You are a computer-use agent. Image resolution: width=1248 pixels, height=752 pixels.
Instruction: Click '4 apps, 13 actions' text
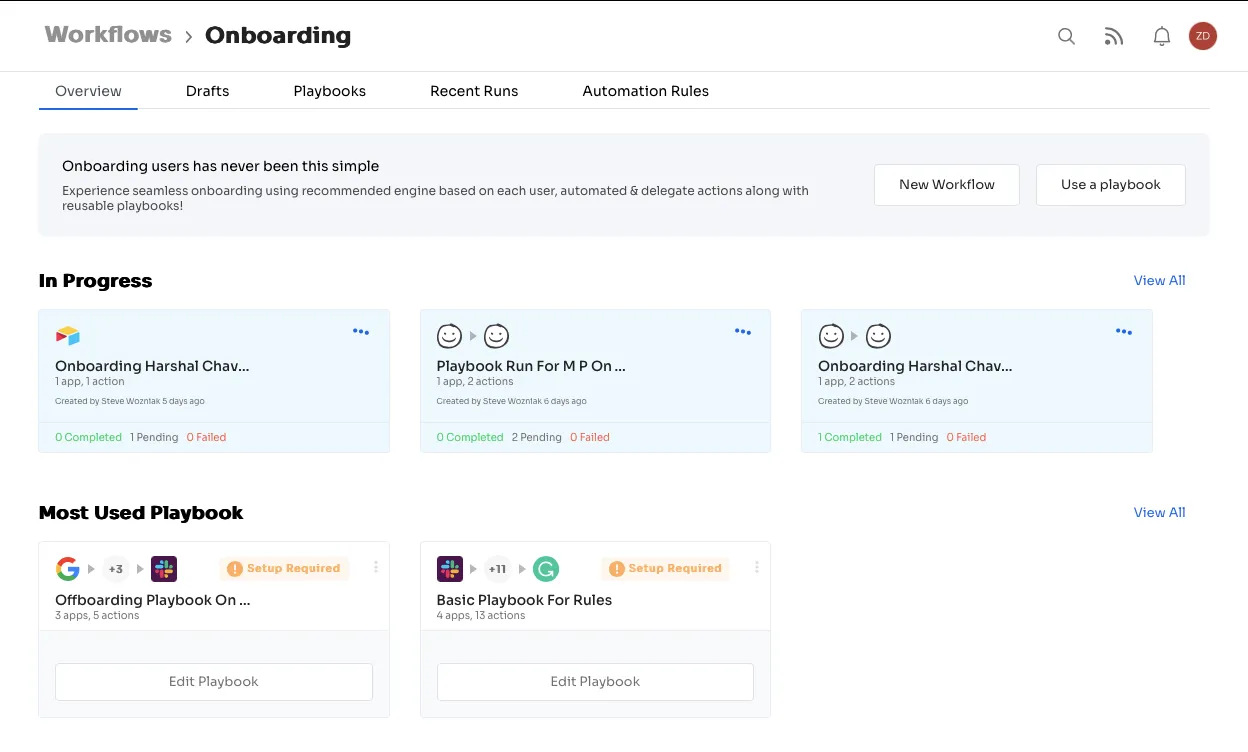tap(481, 616)
